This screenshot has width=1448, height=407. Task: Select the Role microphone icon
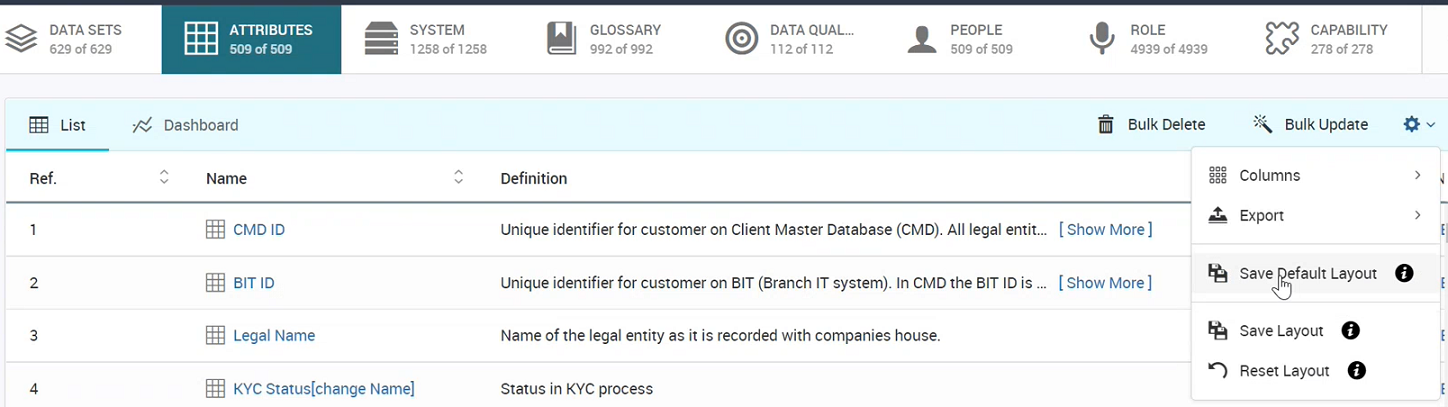coord(1102,39)
